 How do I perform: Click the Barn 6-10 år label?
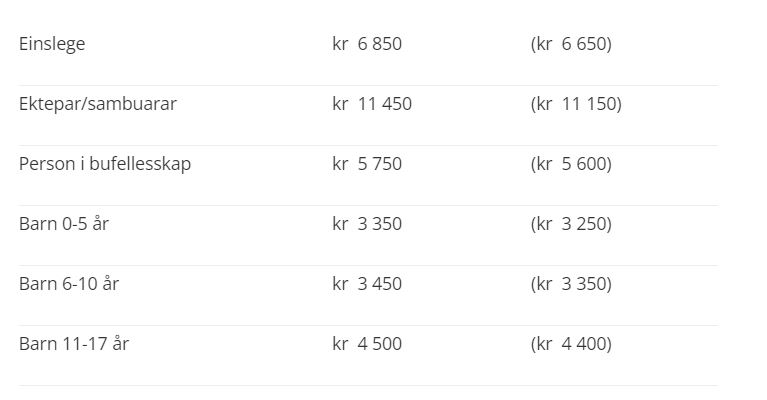click(69, 284)
